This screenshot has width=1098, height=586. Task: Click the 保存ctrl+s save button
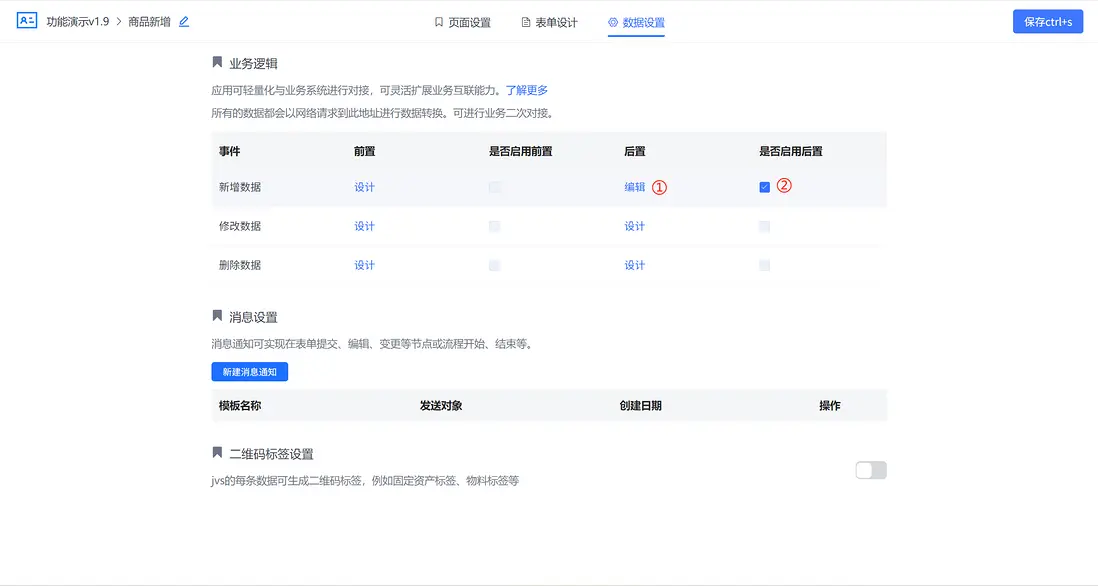pos(1047,20)
